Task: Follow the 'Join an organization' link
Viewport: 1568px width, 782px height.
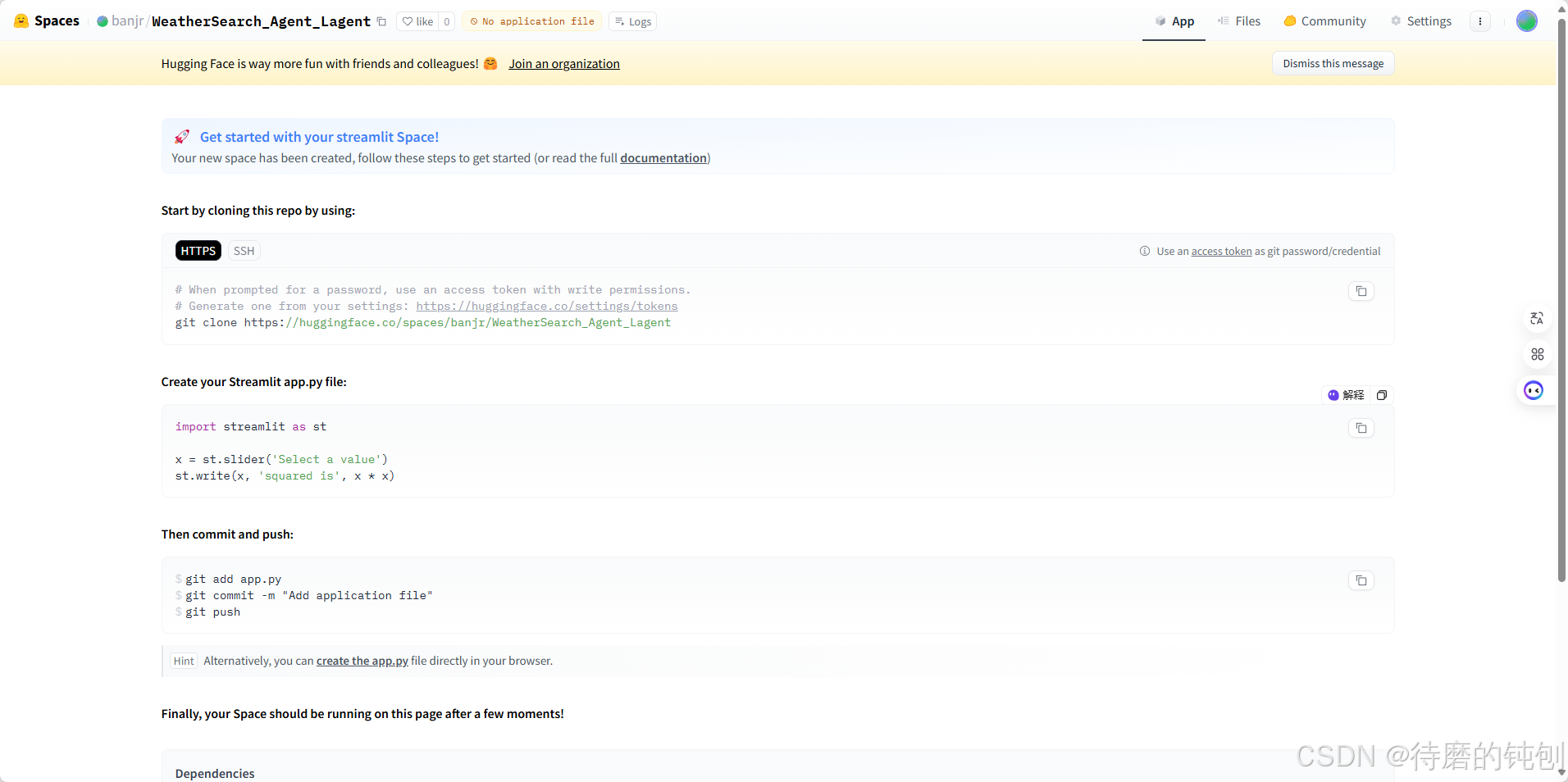Action: point(564,64)
